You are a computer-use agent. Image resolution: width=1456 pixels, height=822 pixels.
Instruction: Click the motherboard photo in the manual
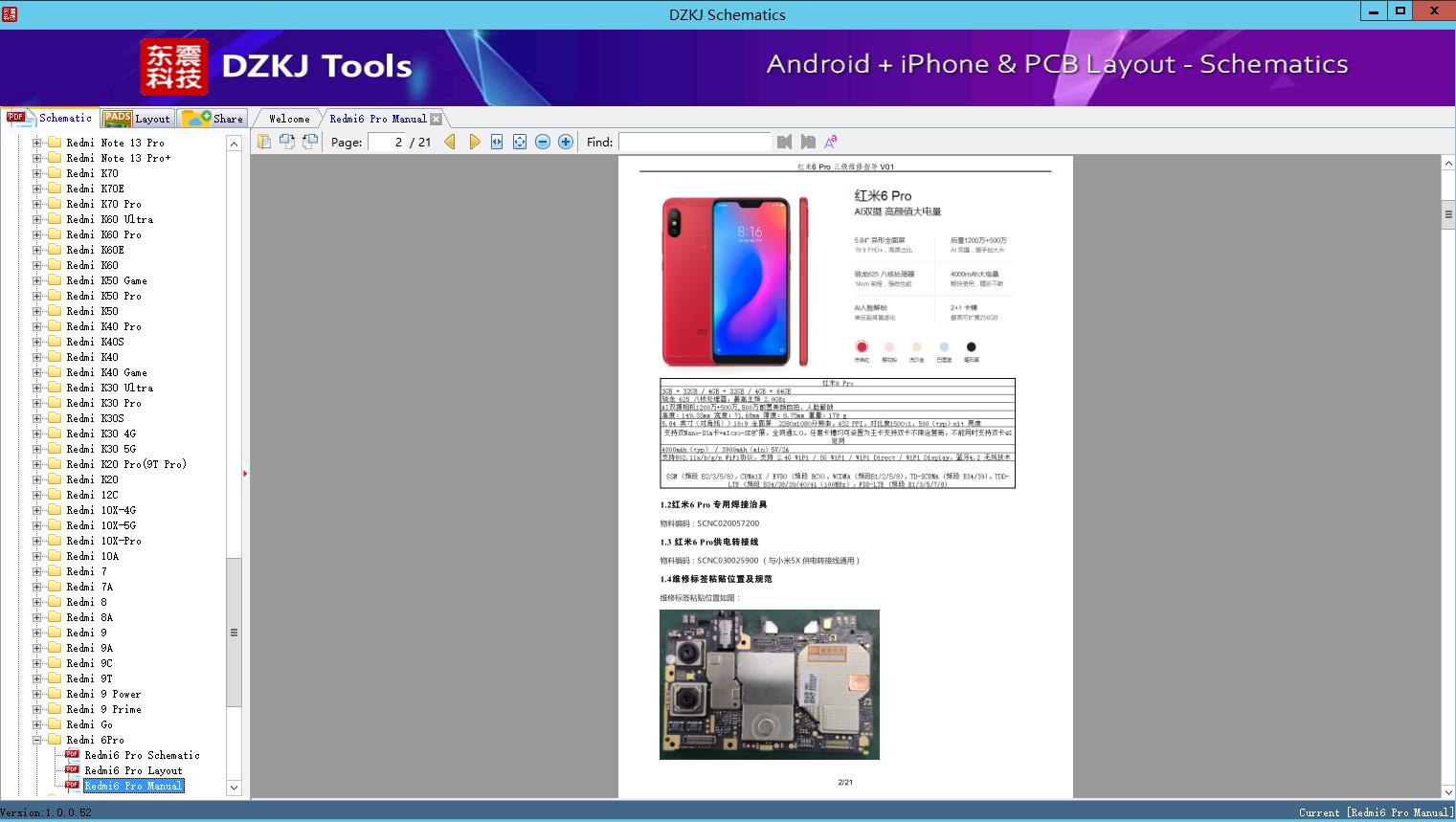click(x=770, y=684)
